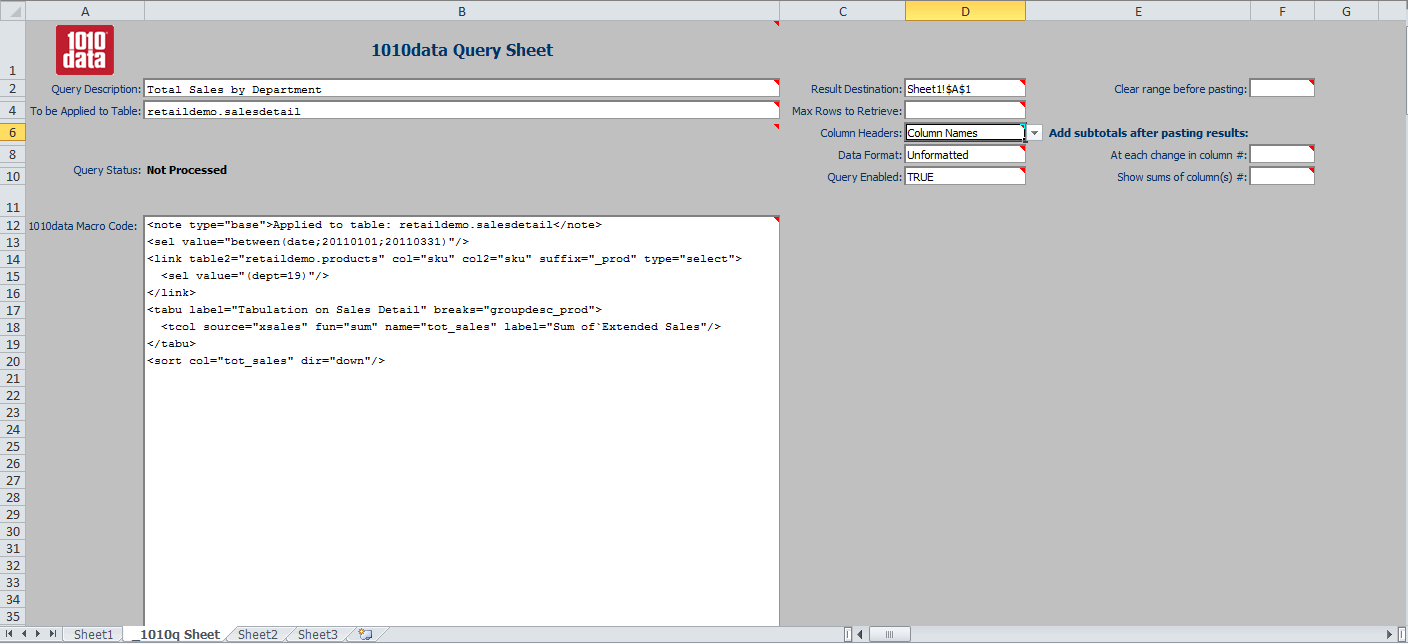Switch to the Sheet3 tab

[x=318, y=634]
